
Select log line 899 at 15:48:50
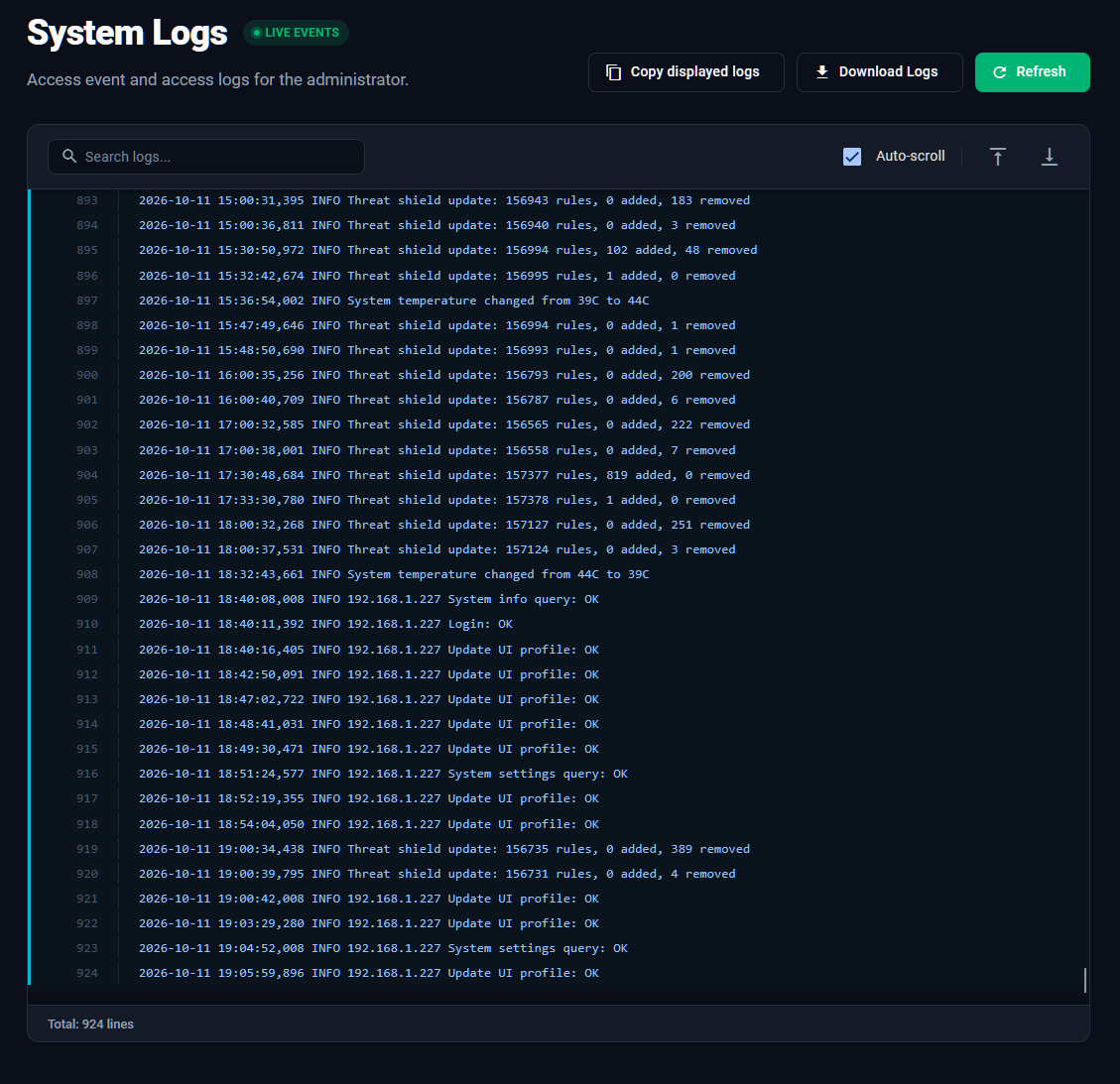click(559, 351)
